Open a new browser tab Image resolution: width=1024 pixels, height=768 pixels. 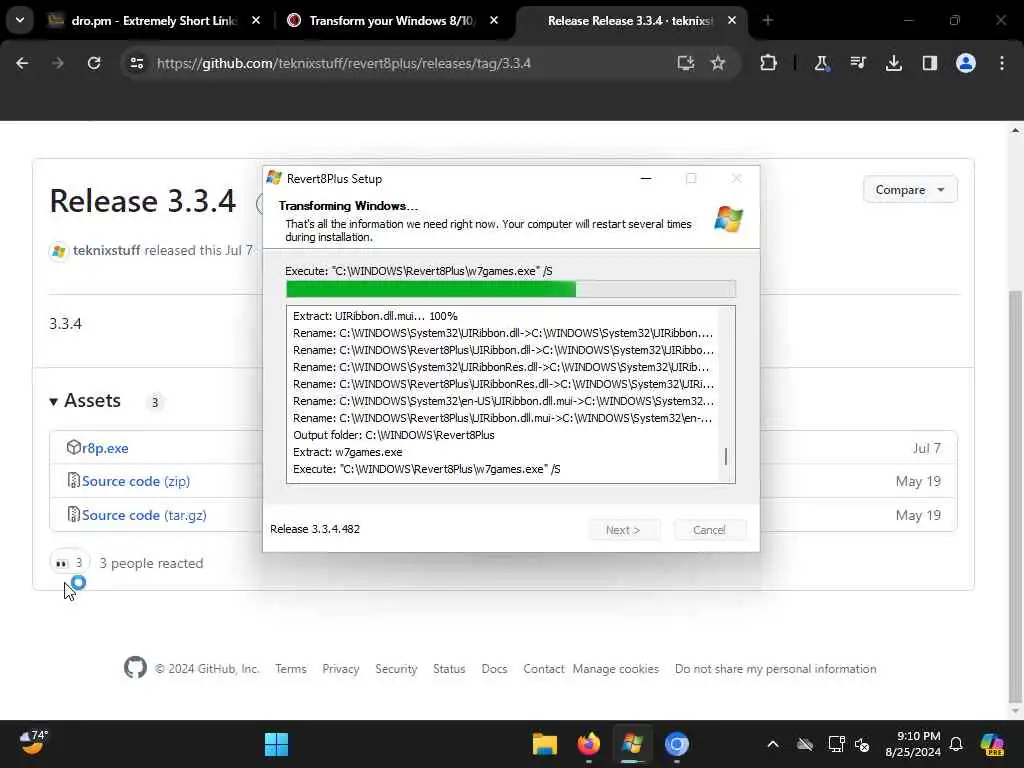click(x=767, y=21)
